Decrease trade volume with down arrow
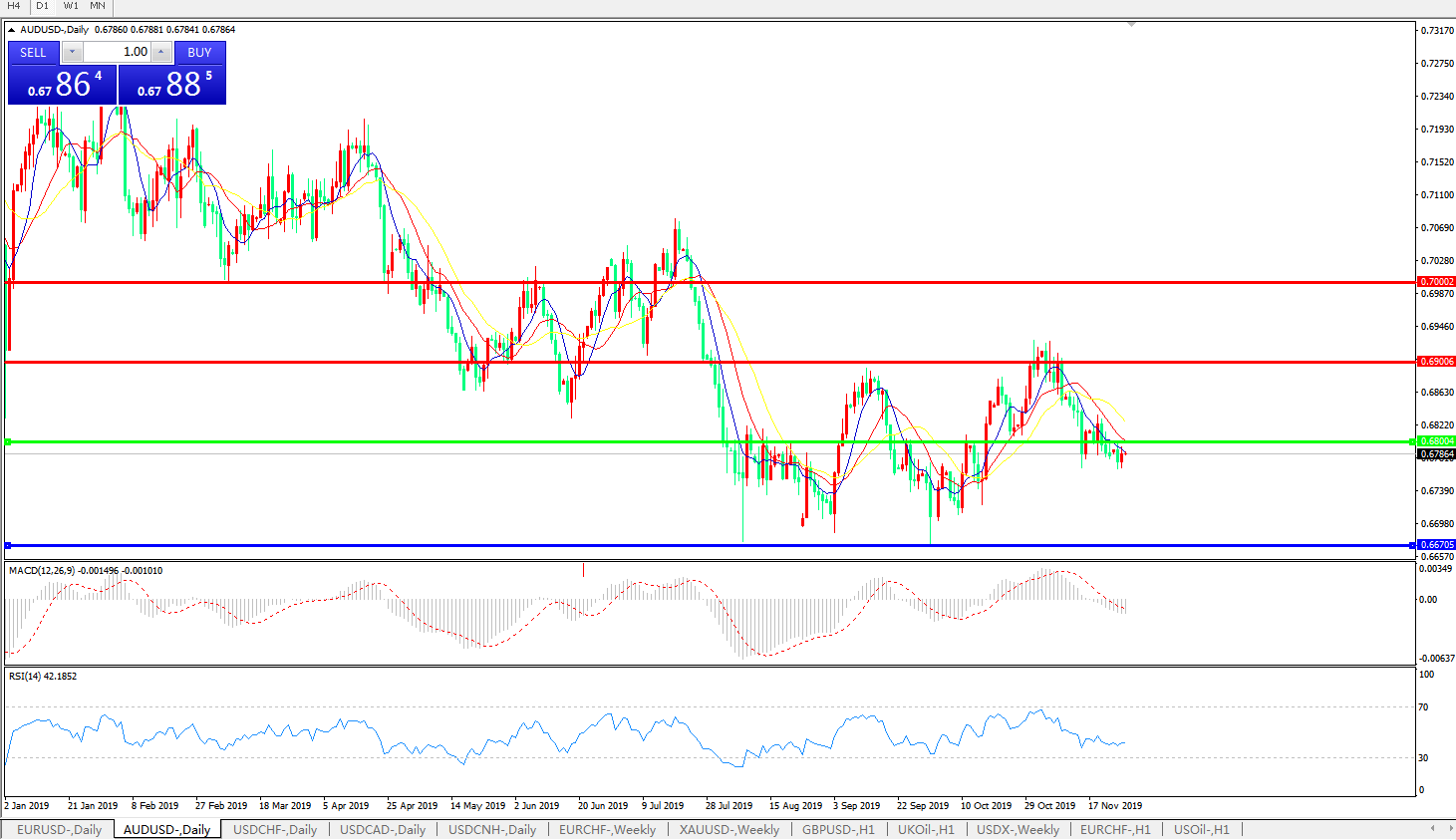1456x840 pixels. pos(73,52)
